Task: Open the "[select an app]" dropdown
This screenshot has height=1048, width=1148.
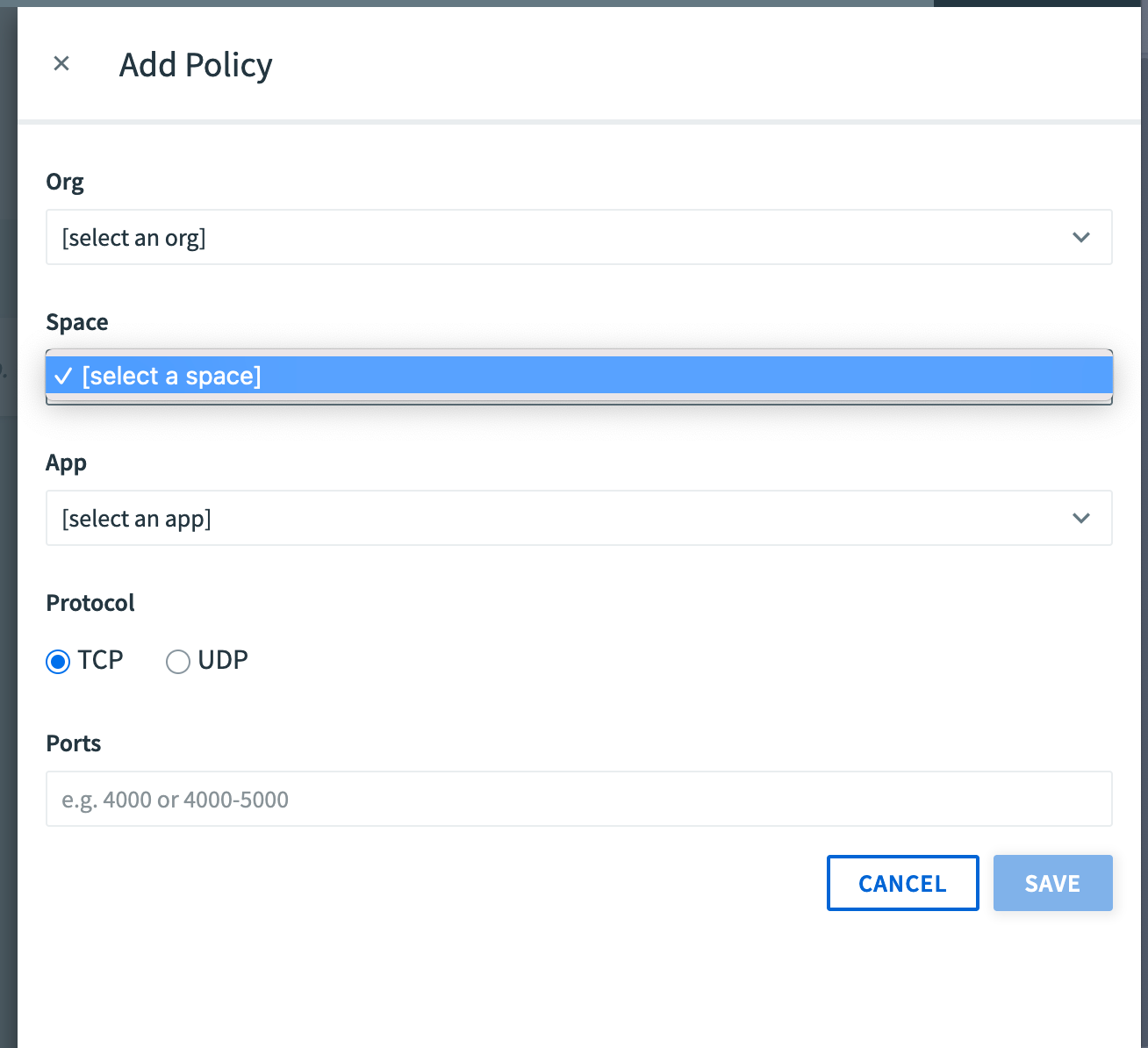Action: pyautogui.click(x=562, y=518)
